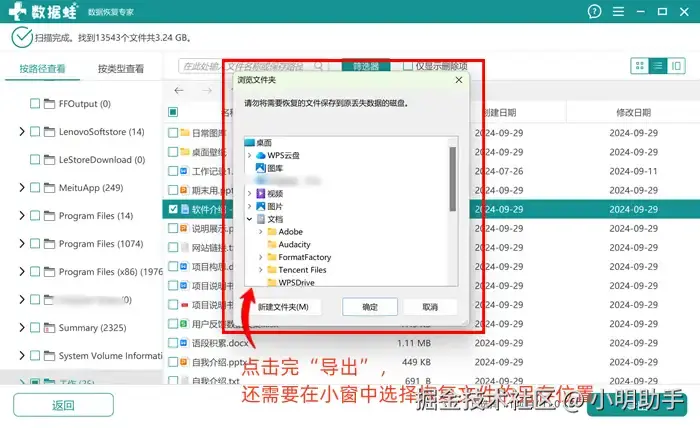Expand the Program Files (14) node
700x428 pixels.
pos(21,216)
